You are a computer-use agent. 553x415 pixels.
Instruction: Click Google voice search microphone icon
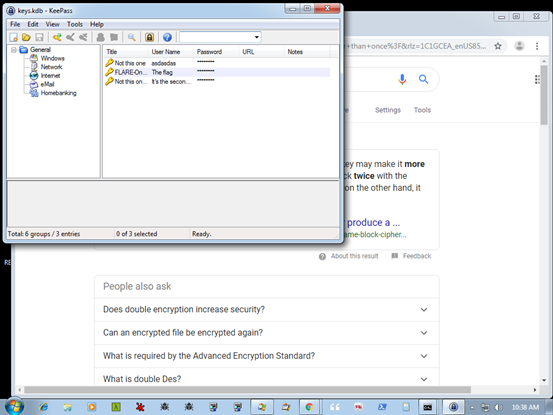point(402,79)
